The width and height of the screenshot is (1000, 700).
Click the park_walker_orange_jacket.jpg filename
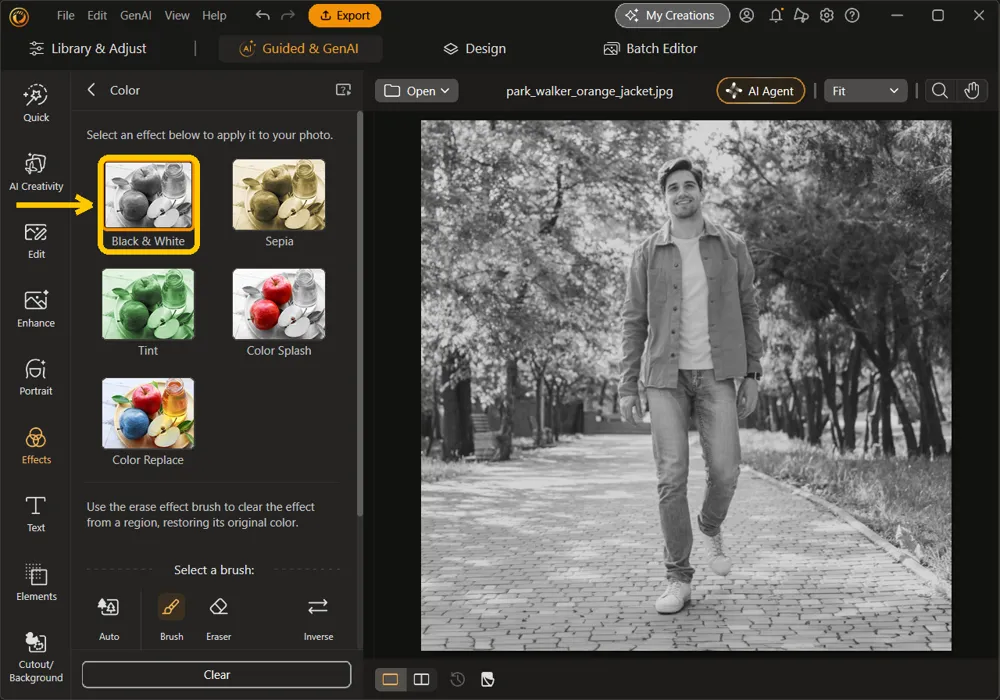click(x=589, y=91)
